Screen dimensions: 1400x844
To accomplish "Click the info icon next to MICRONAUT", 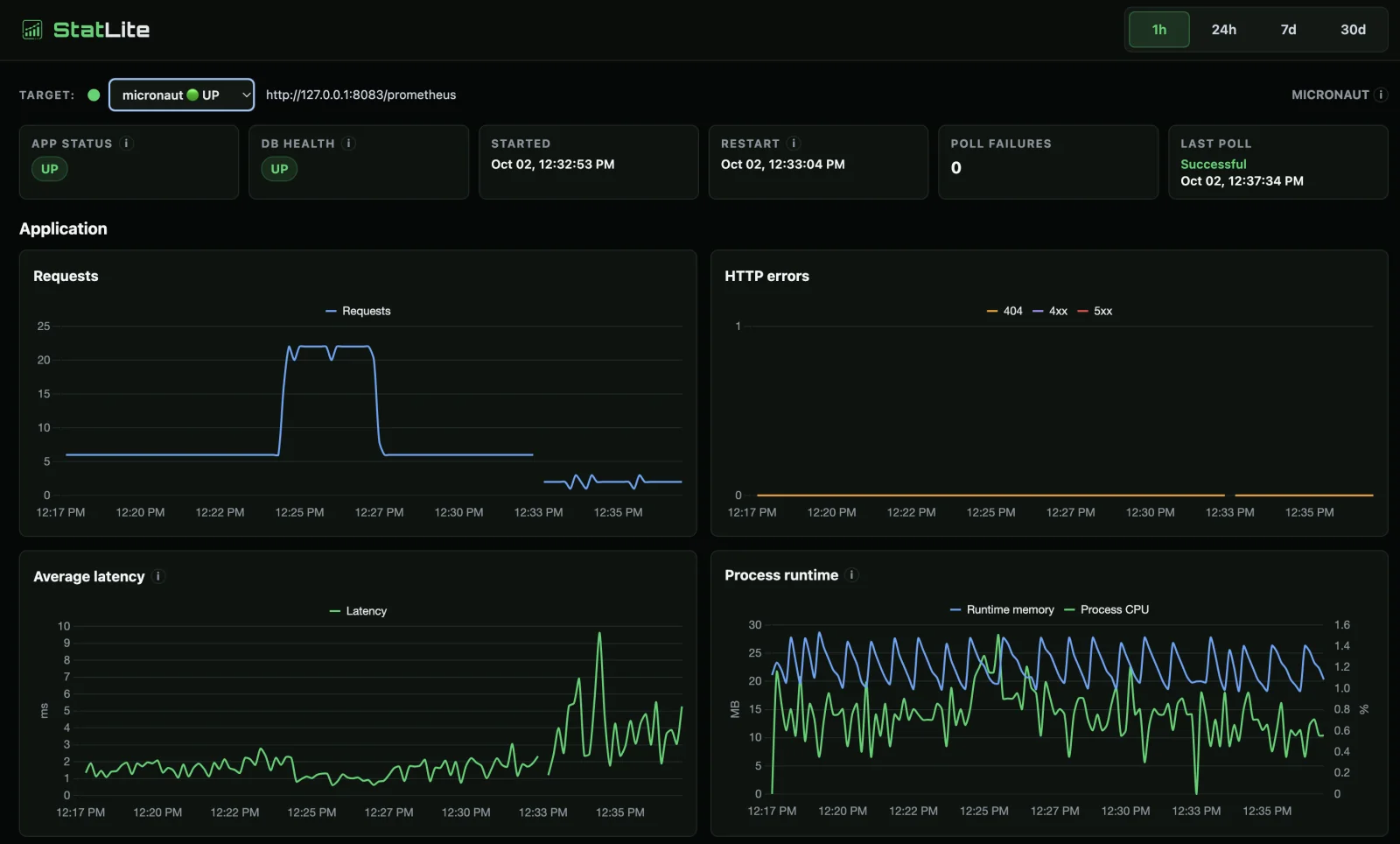I will tap(1381, 95).
